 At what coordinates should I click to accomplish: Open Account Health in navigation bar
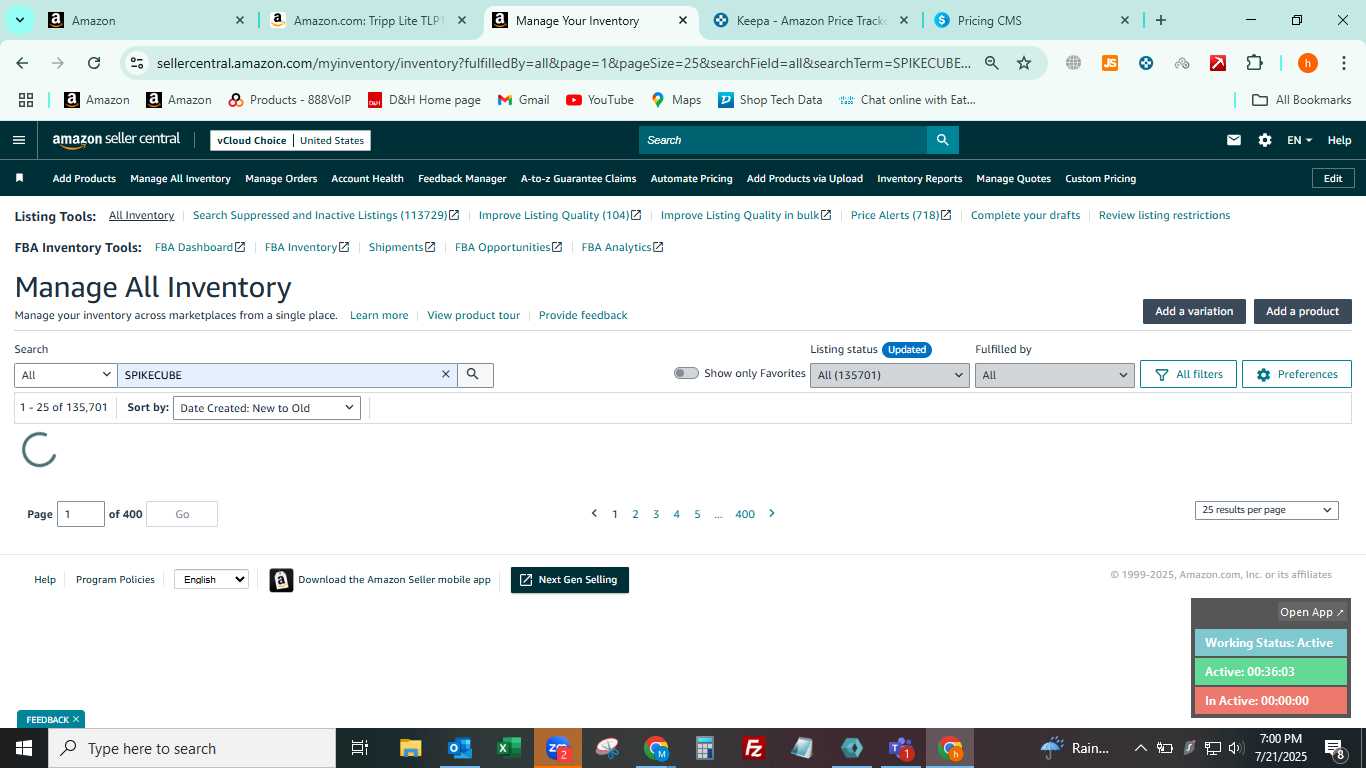click(x=367, y=178)
